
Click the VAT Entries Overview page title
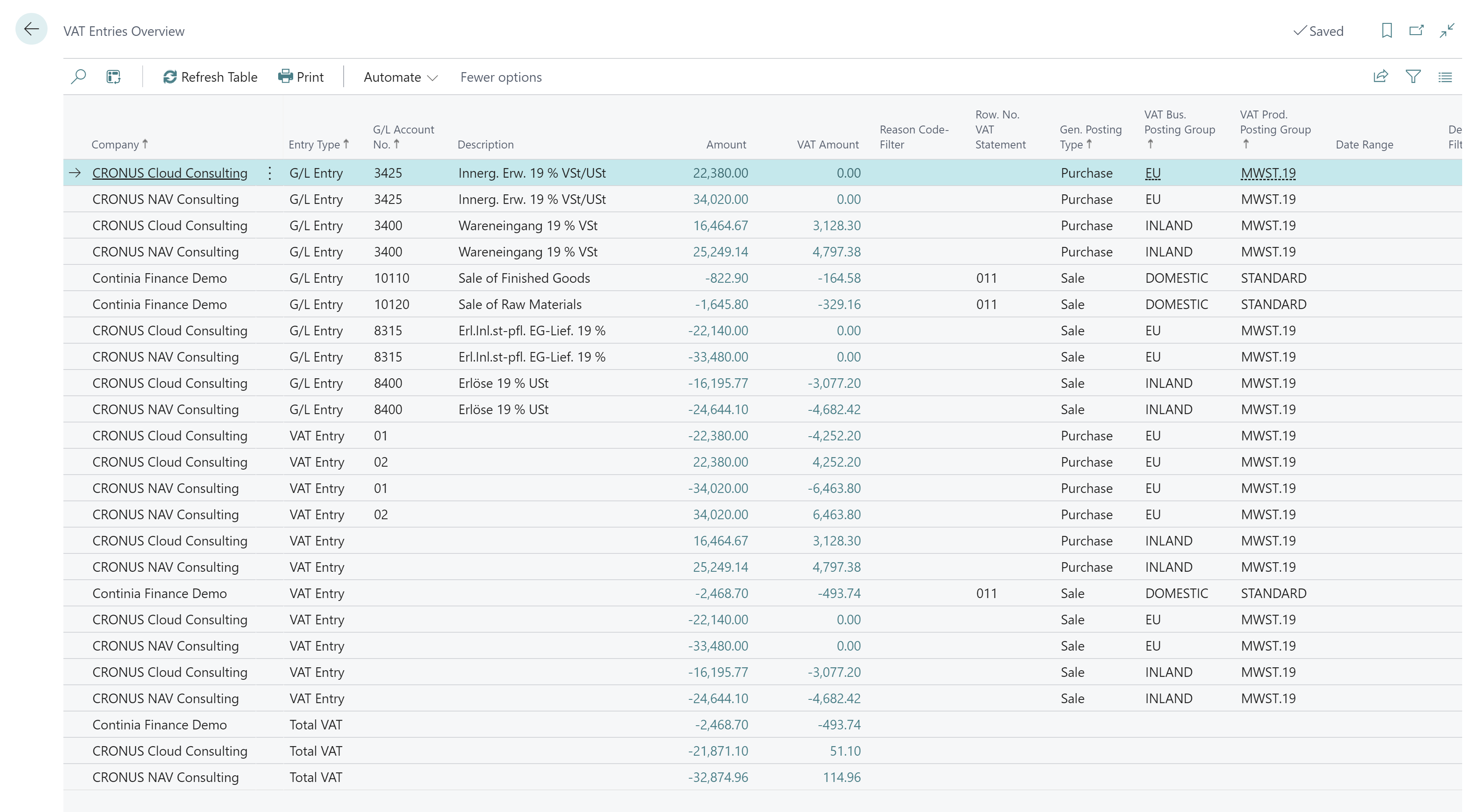[x=124, y=31]
